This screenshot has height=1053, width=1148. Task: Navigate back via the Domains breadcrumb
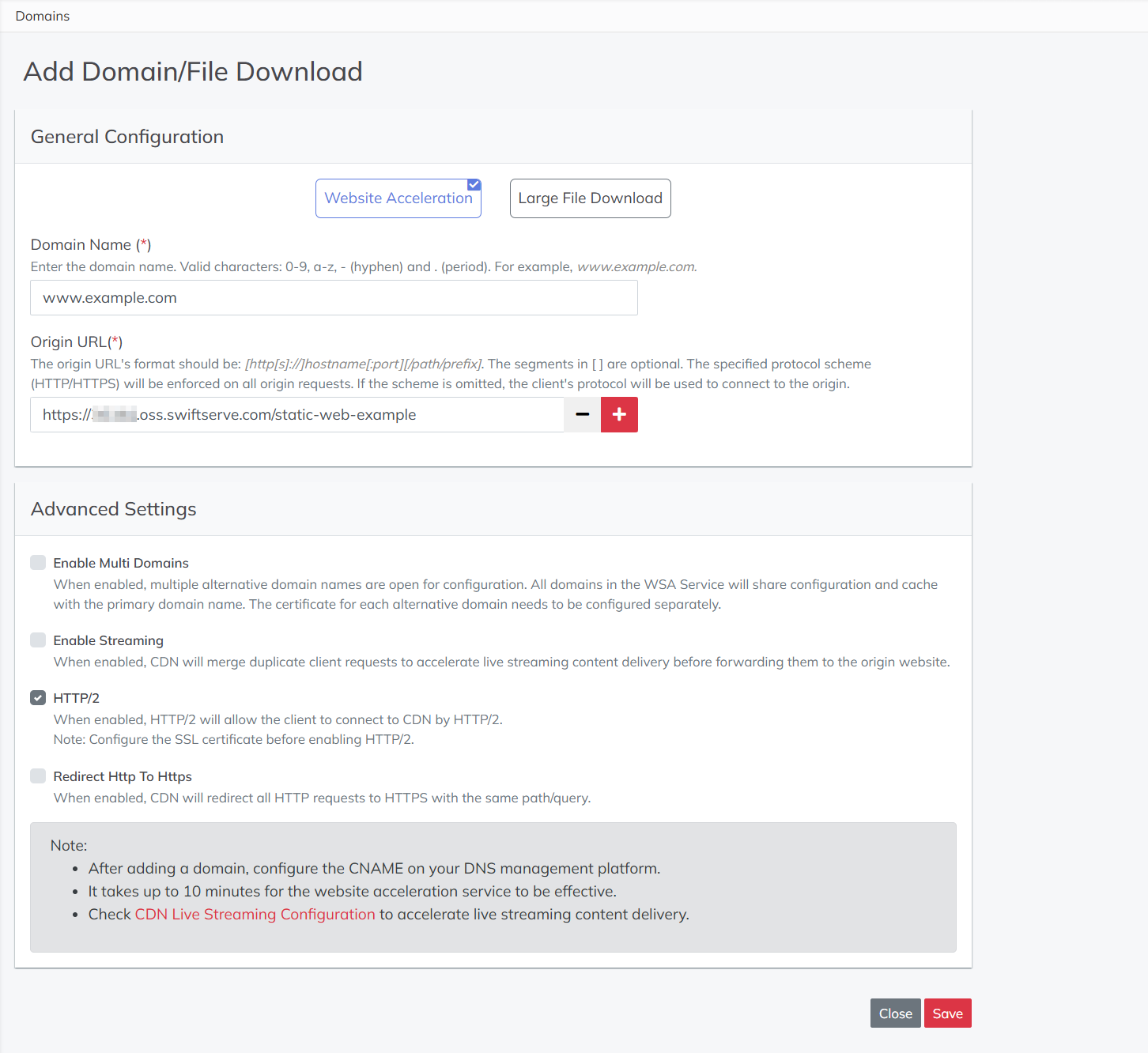tap(42, 15)
